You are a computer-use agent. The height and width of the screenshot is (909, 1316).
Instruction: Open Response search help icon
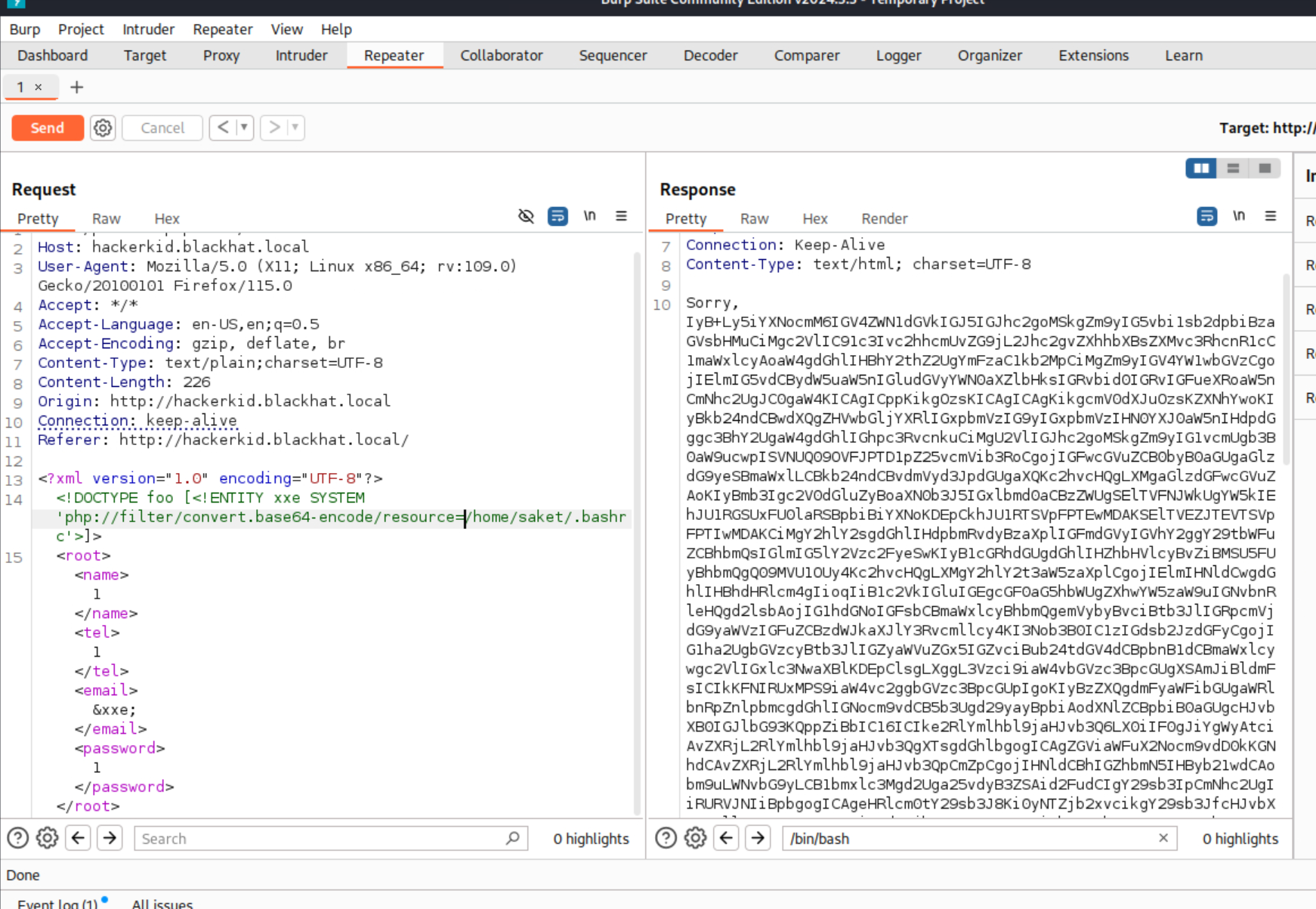(666, 838)
